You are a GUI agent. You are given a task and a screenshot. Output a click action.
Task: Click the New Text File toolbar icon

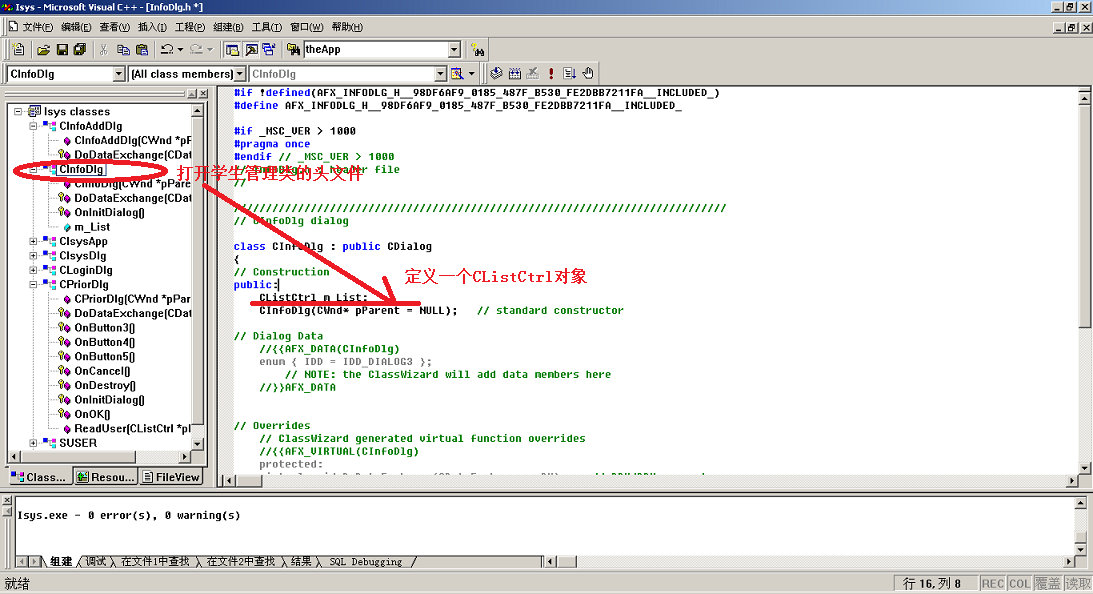[x=18, y=49]
